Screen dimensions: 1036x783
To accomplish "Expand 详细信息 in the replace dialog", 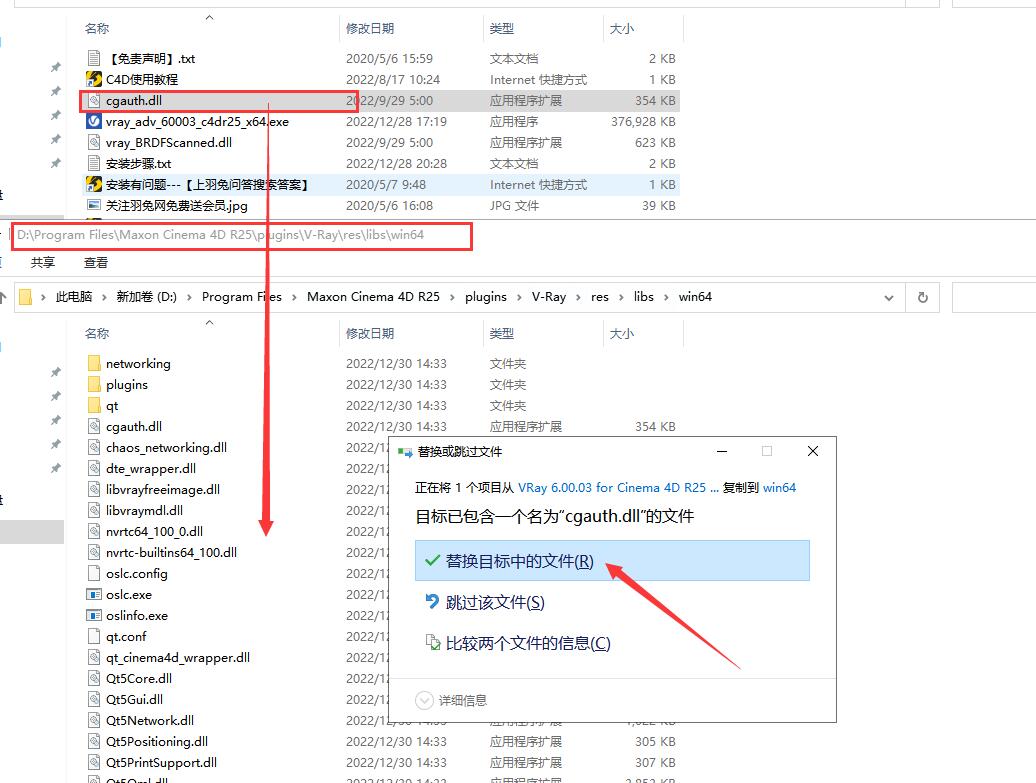I will [451, 700].
